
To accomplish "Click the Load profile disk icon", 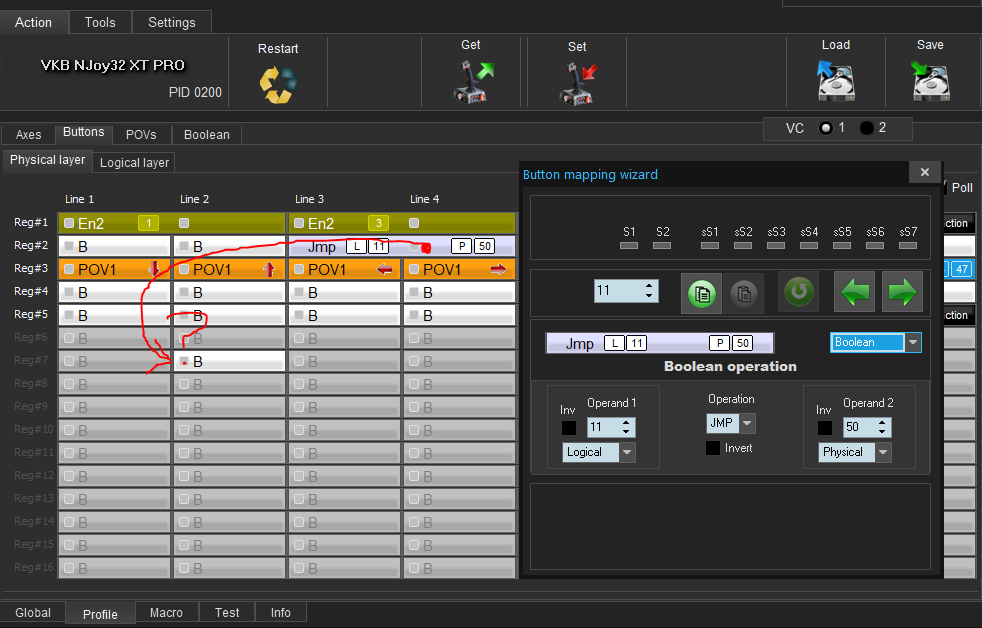I will click(x=835, y=81).
